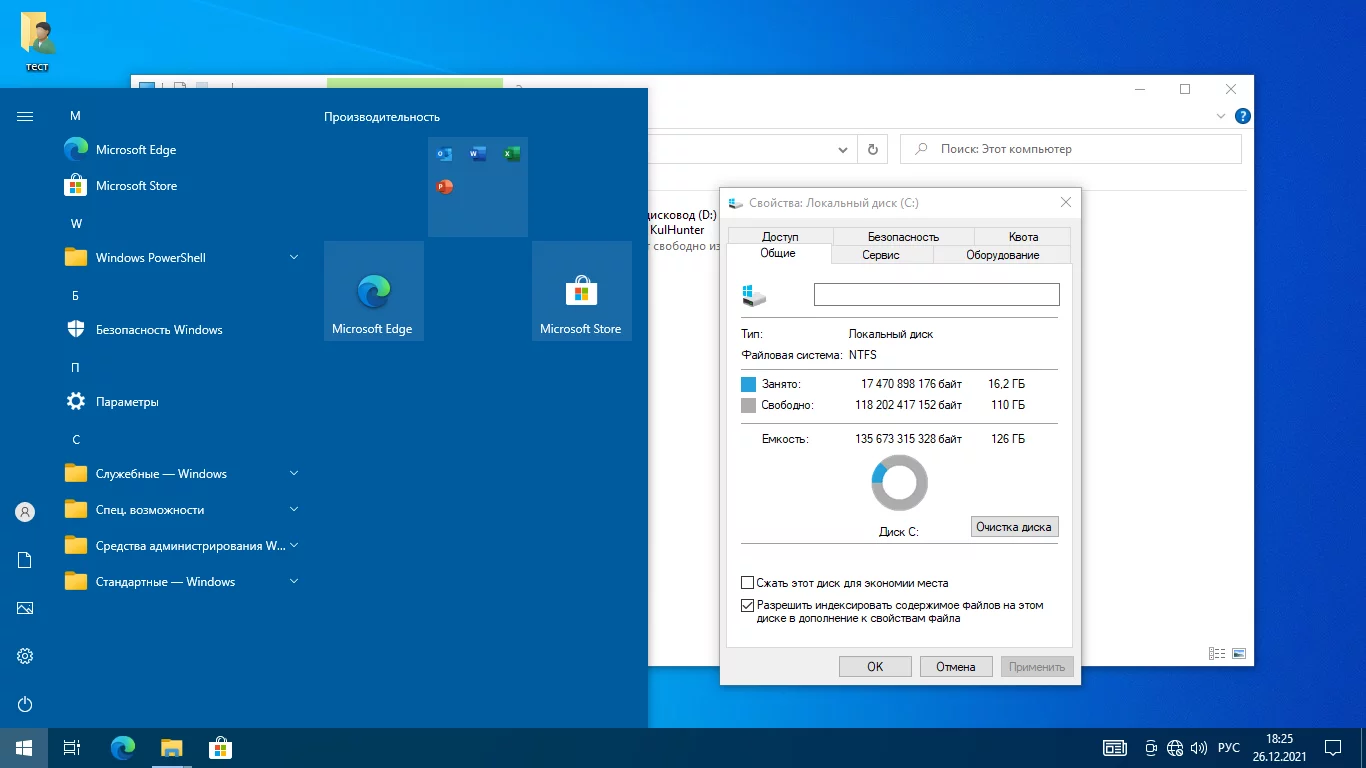Expand the Служебные — Windows folder

[294, 473]
